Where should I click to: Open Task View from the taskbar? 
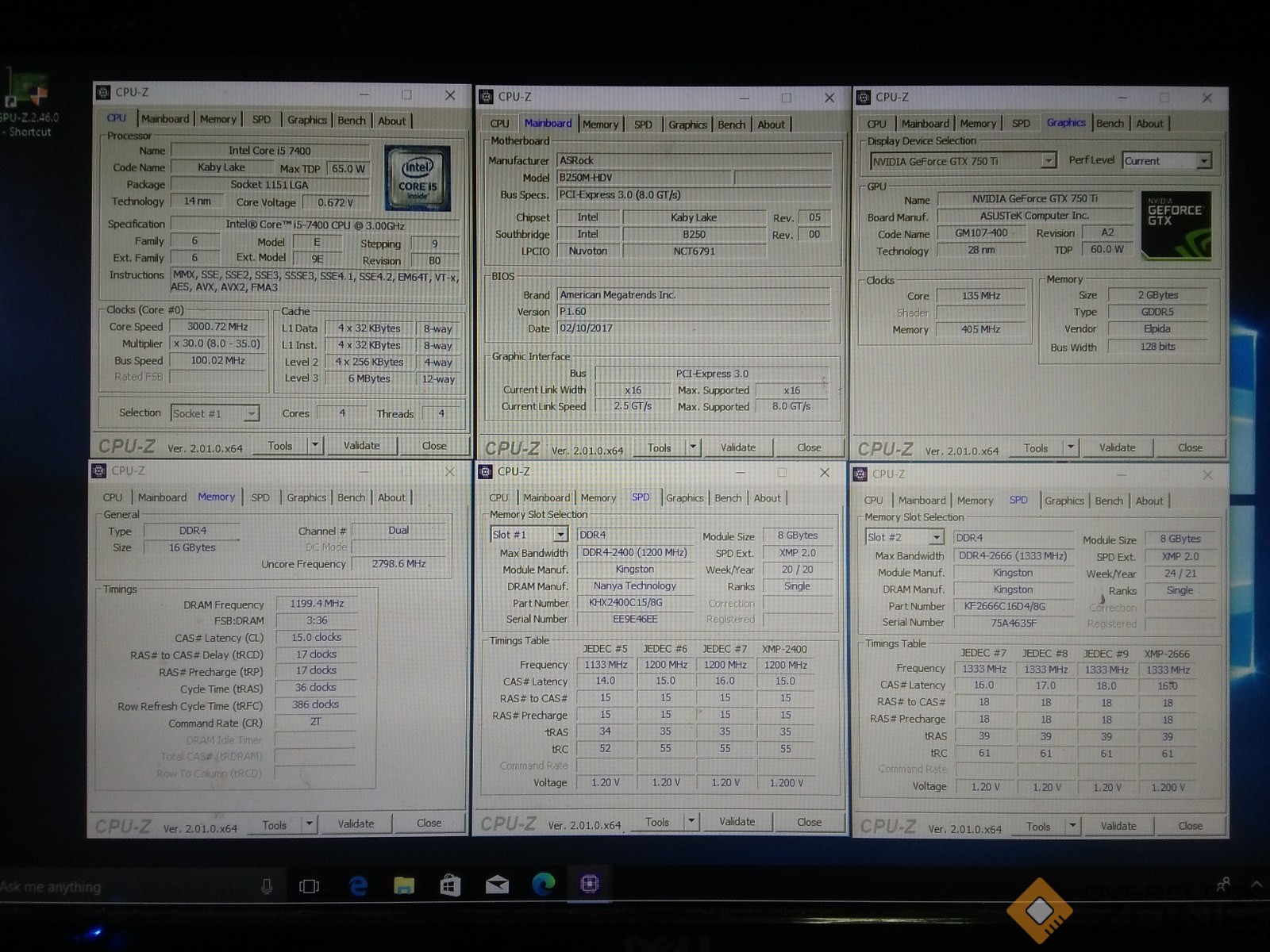(309, 885)
